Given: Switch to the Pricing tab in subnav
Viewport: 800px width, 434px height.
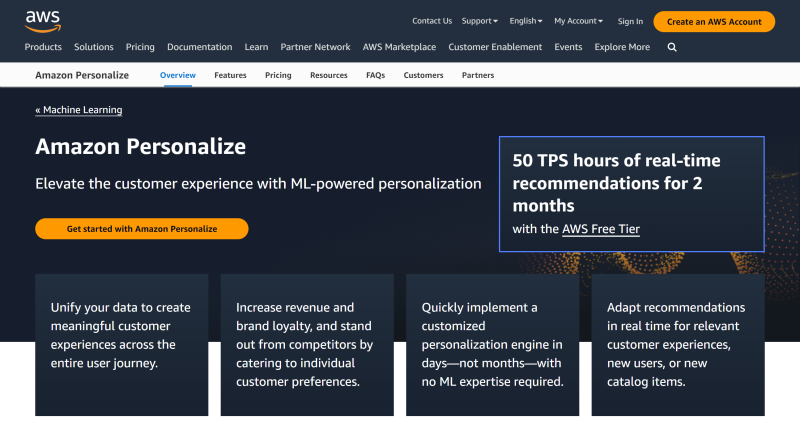Looking at the screenshot, I should [x=278, y=75].
